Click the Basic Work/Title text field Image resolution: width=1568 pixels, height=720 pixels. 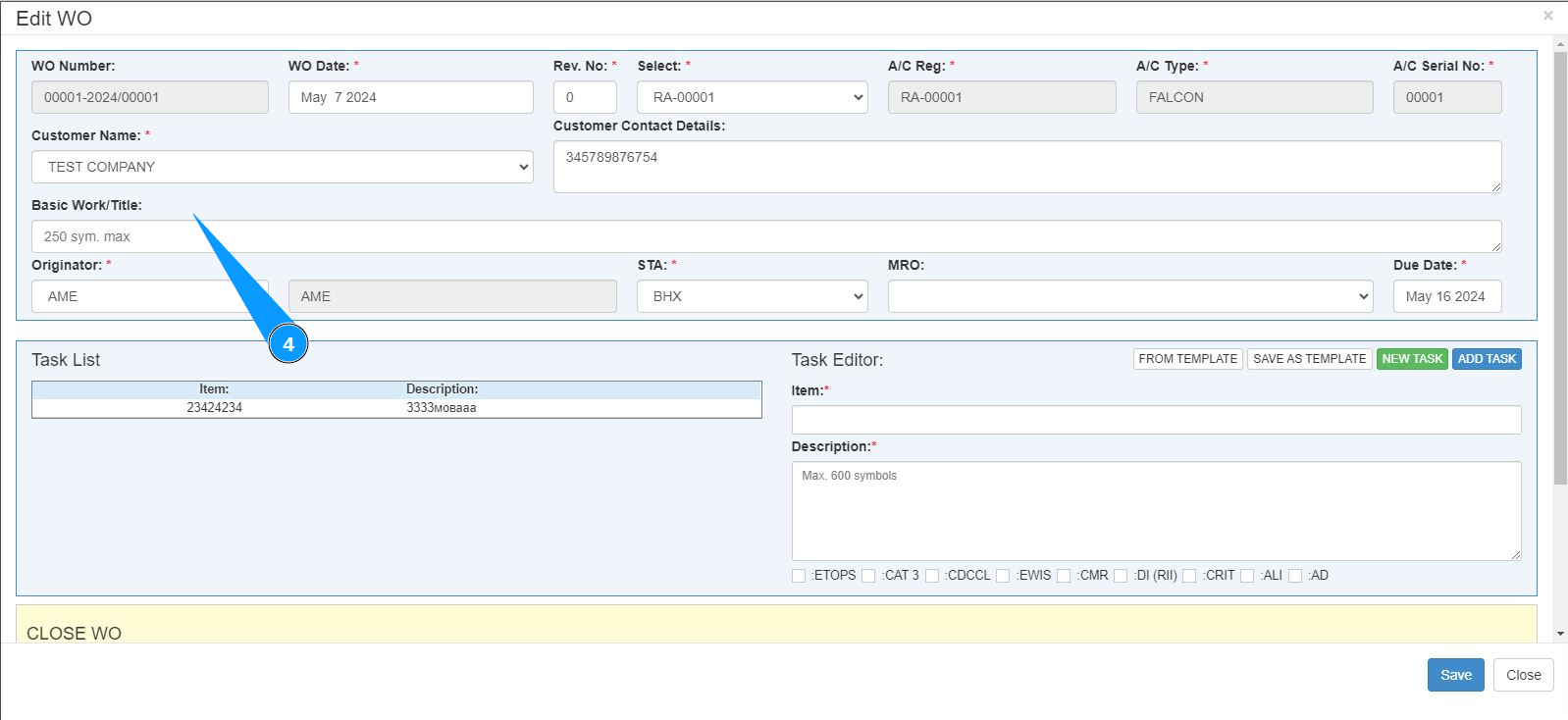pos(765,236)
